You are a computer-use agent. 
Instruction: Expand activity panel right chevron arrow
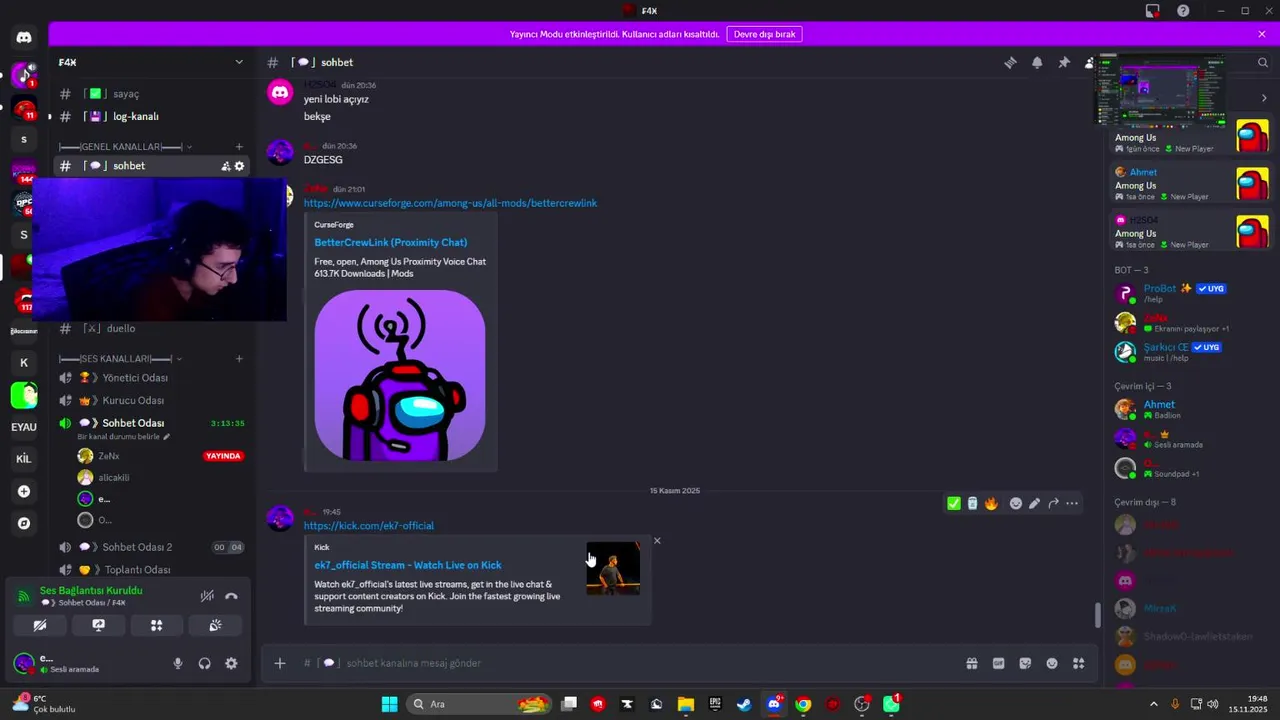click(1264, 98)
